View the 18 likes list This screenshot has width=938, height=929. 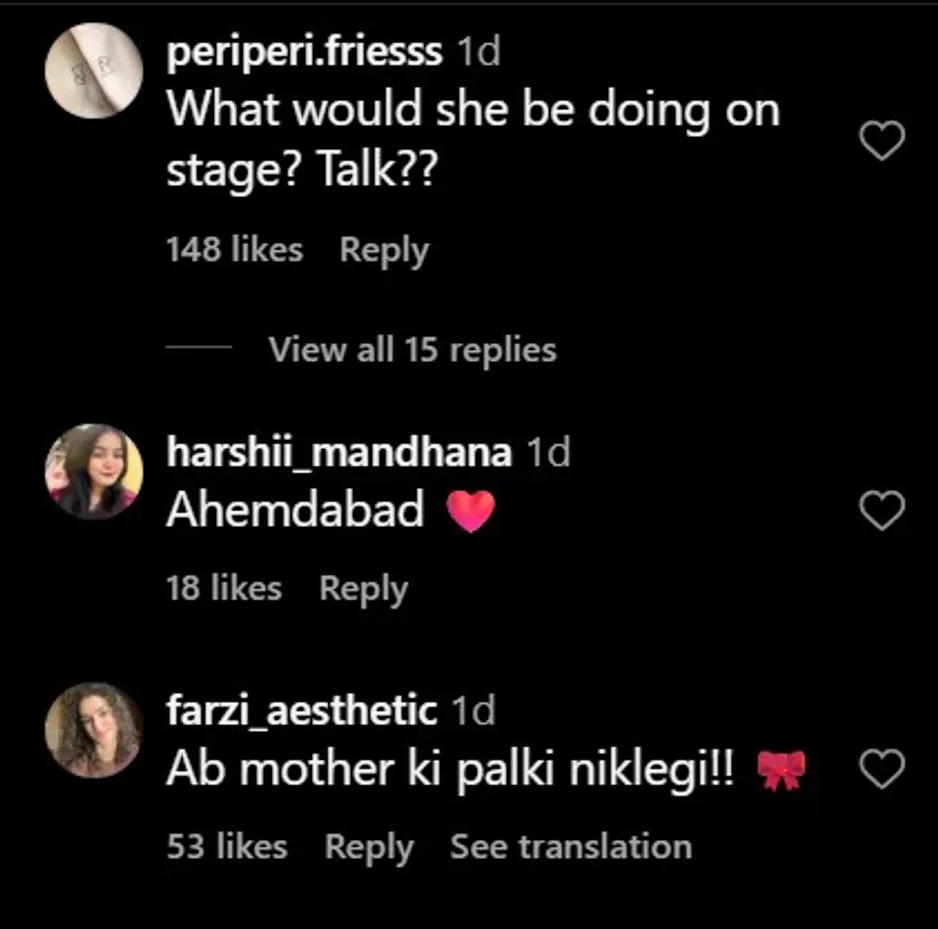point(224,589)
